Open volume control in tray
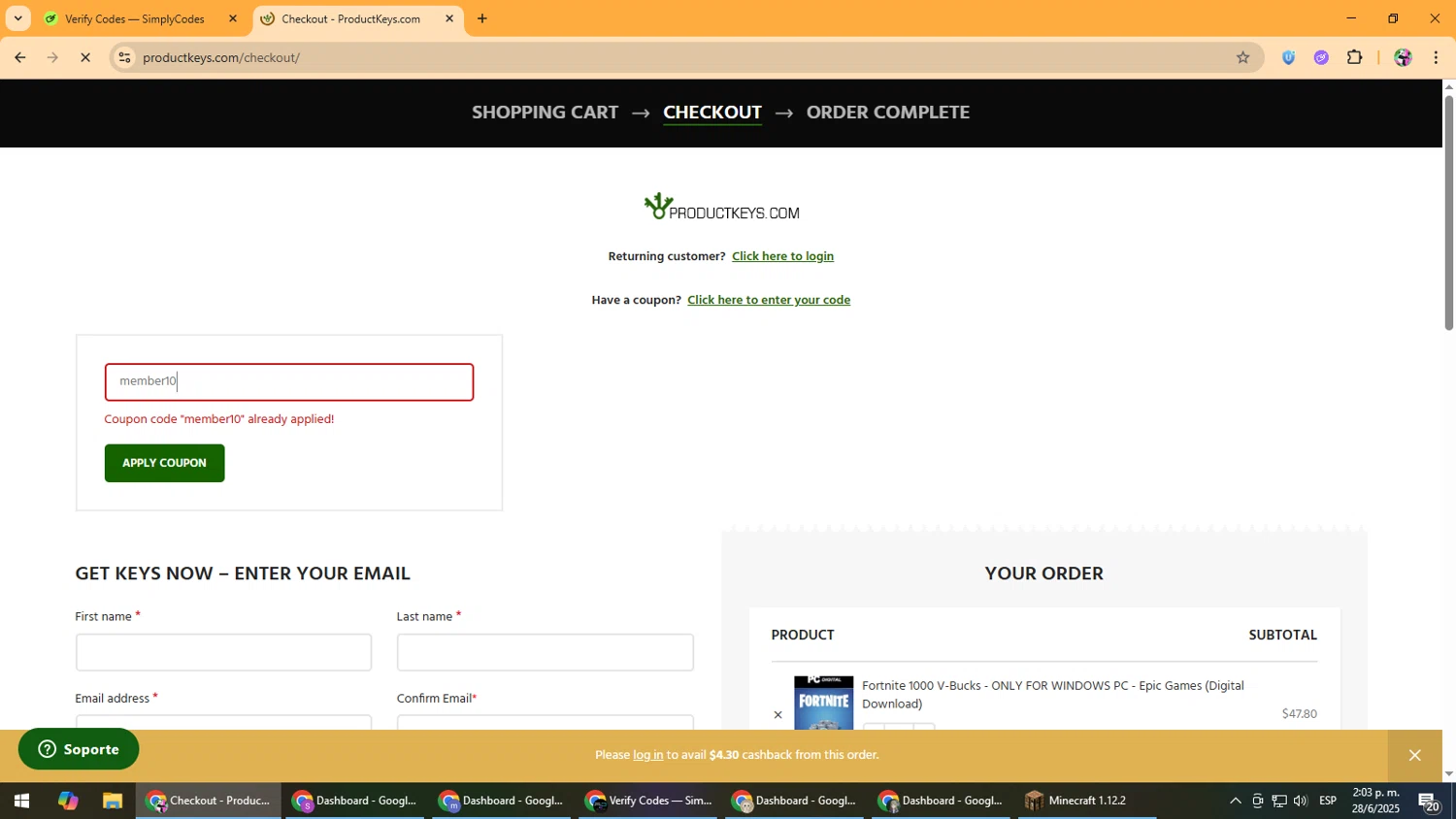The width and height of the screenshot is (1456, 819). (x=1301, y=801)
